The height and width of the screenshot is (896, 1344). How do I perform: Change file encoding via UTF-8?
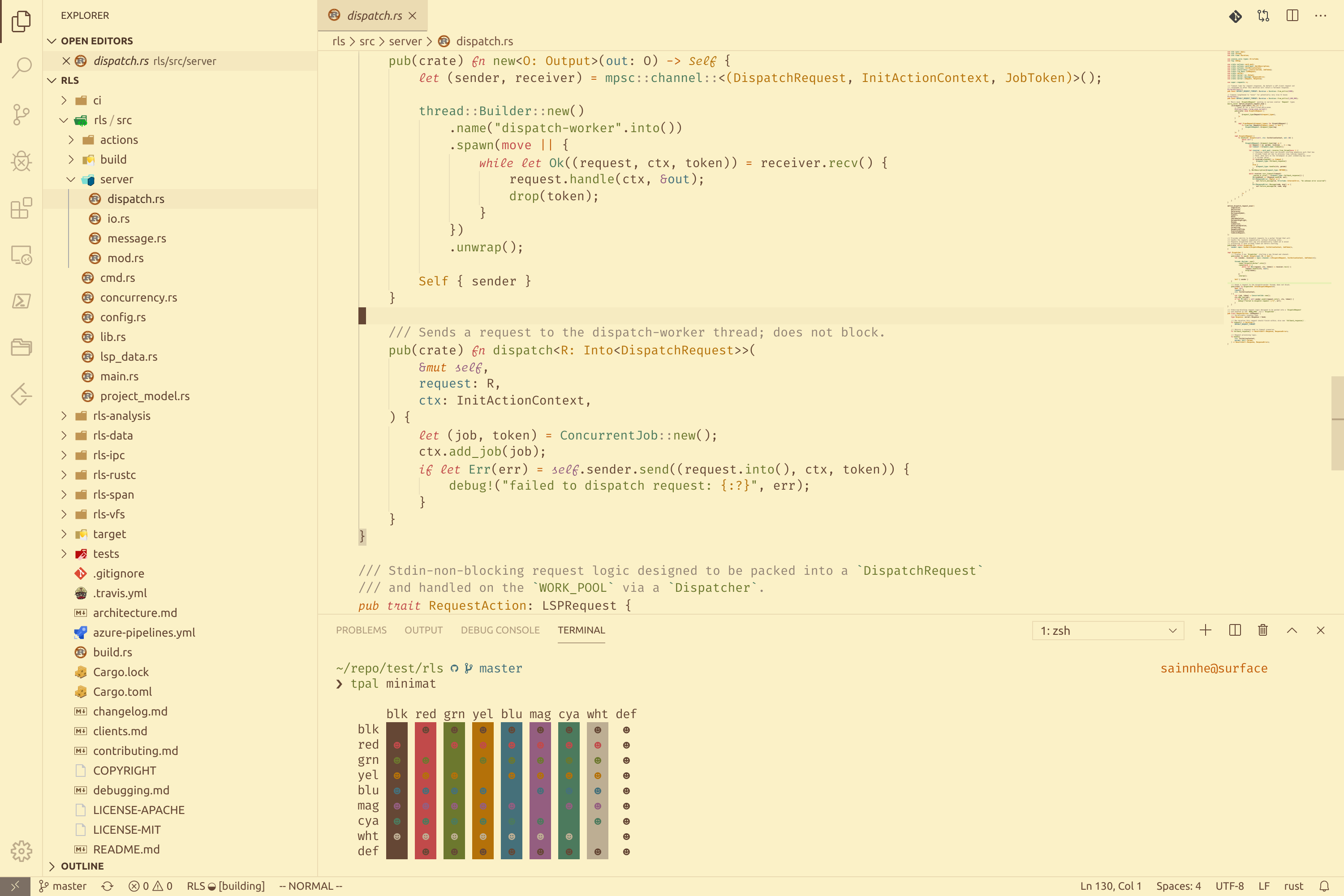[1230, 886]
